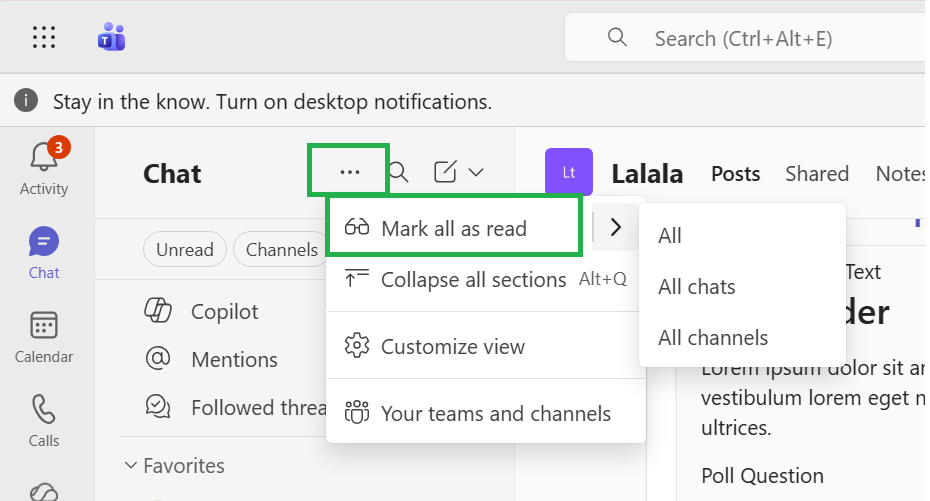
Task: Open the app launcher grid icon
Action: [44, 38]
